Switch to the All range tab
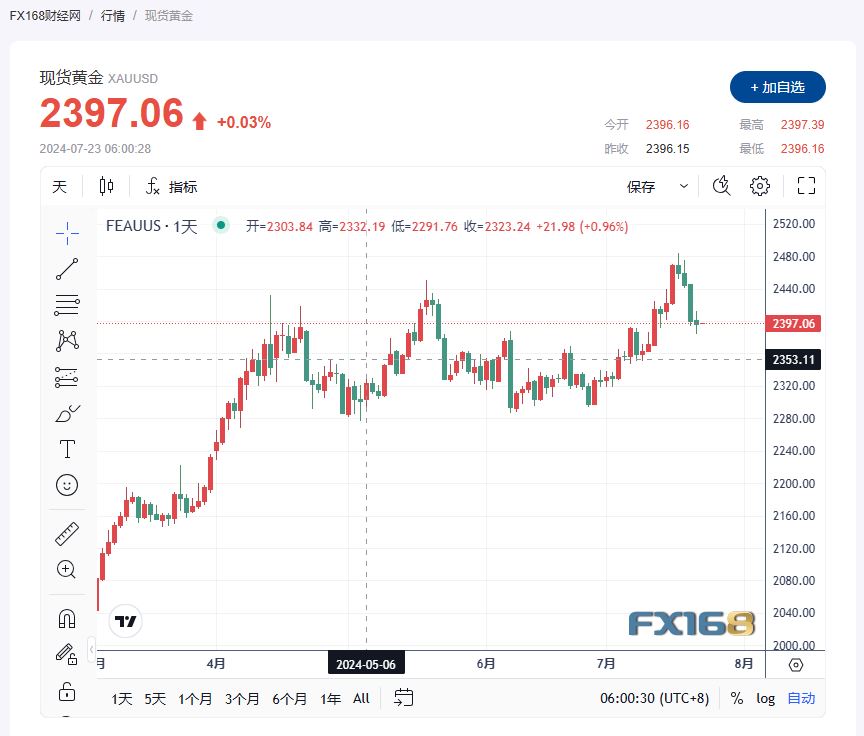864x736 pixels. [361, 699]
